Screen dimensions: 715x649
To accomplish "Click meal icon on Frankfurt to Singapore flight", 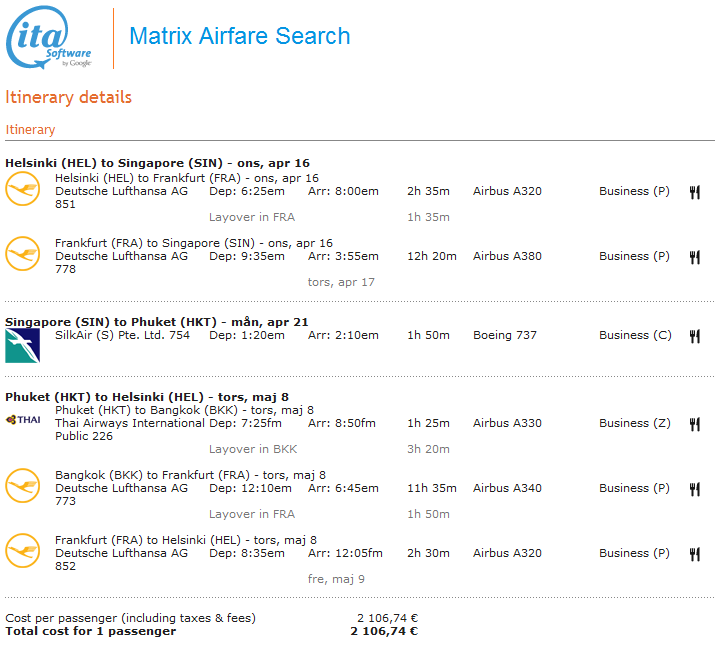I will click(694, 257).
